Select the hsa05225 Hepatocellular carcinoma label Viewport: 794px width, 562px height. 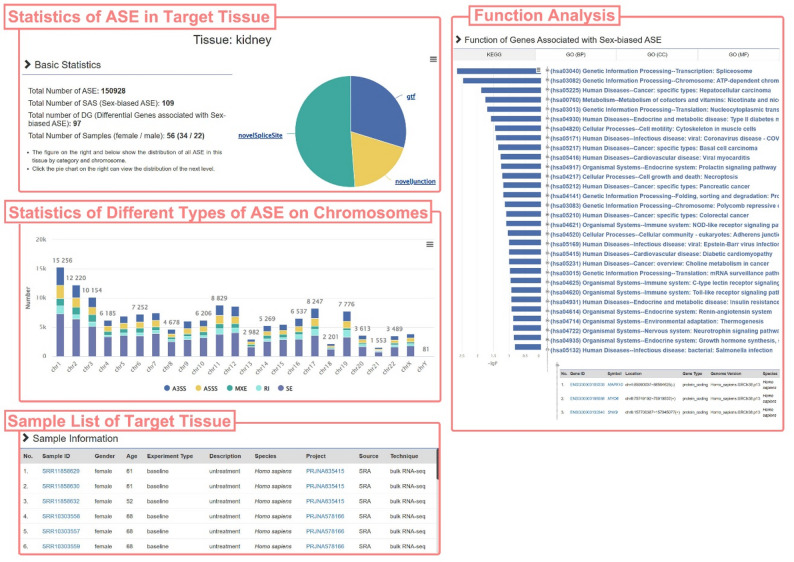[x=661, y=90]
